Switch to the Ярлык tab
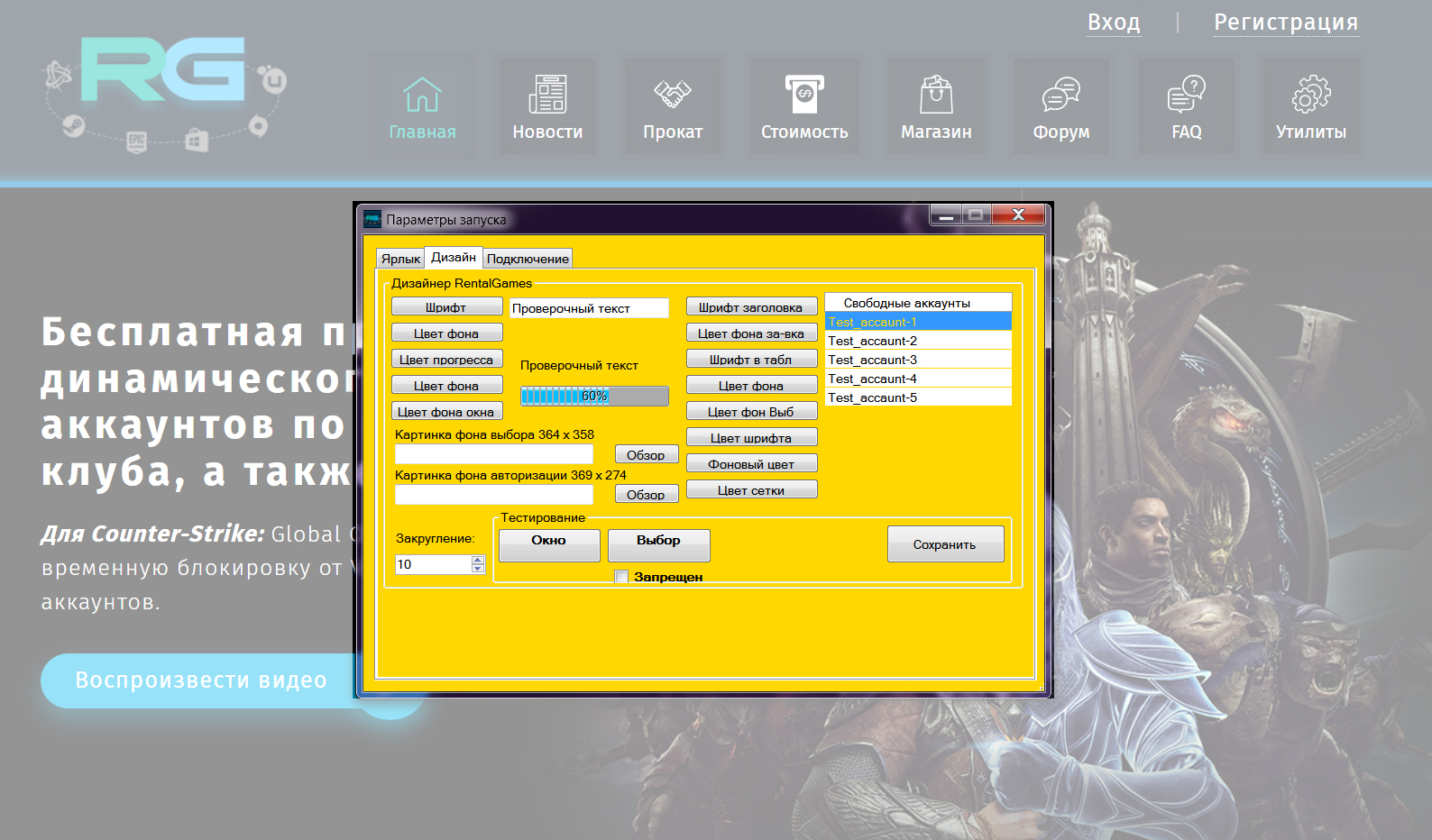 [x=400, y=259]
